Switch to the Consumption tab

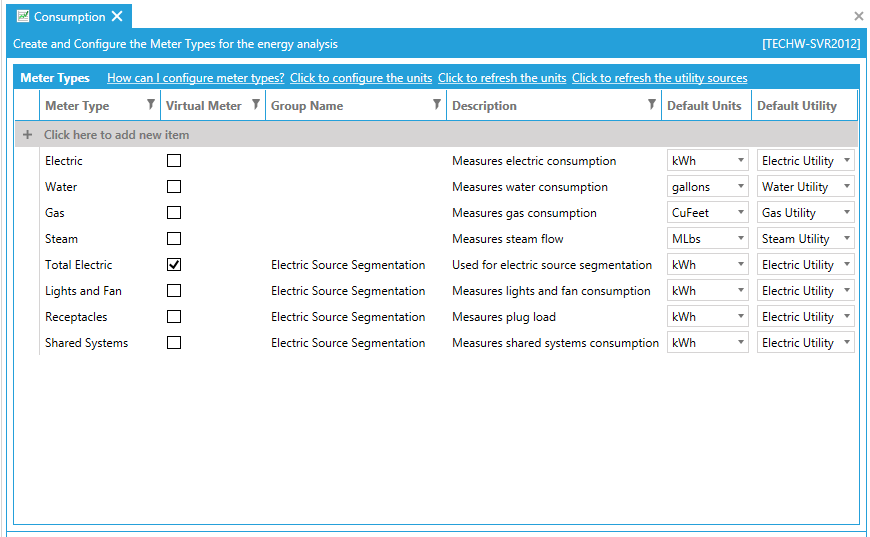pyautogui.click(x=69, y=17)
